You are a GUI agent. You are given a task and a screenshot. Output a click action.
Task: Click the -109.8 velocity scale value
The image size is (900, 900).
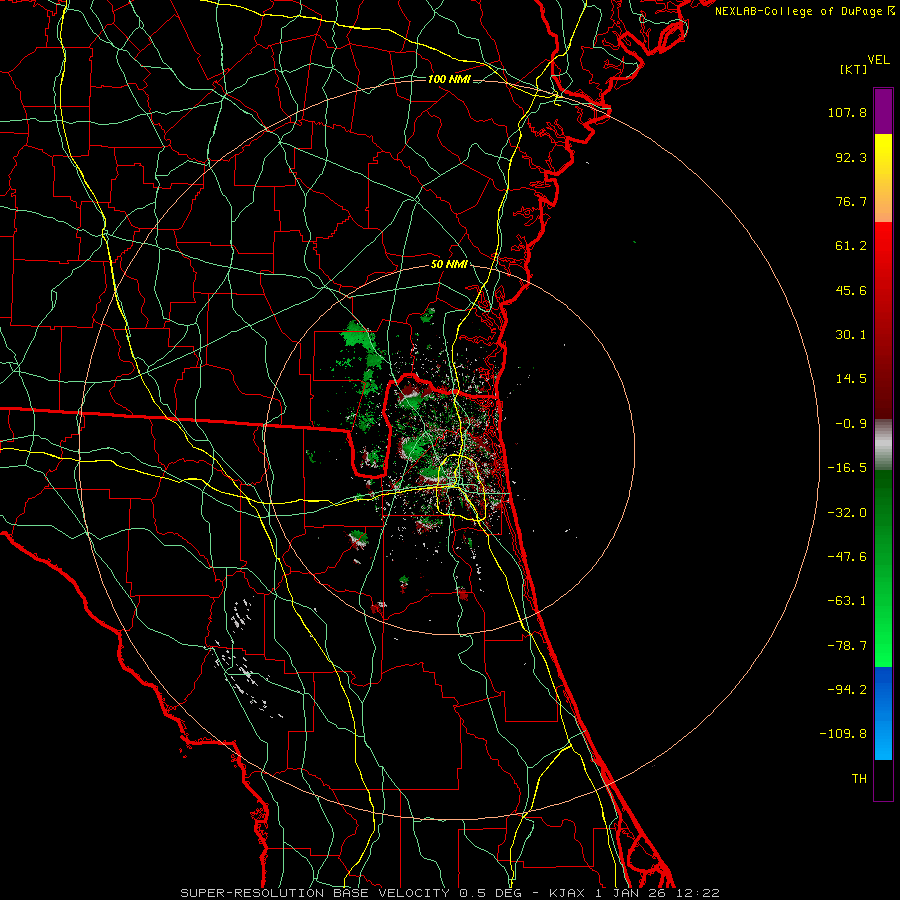(x=843, y=734)
